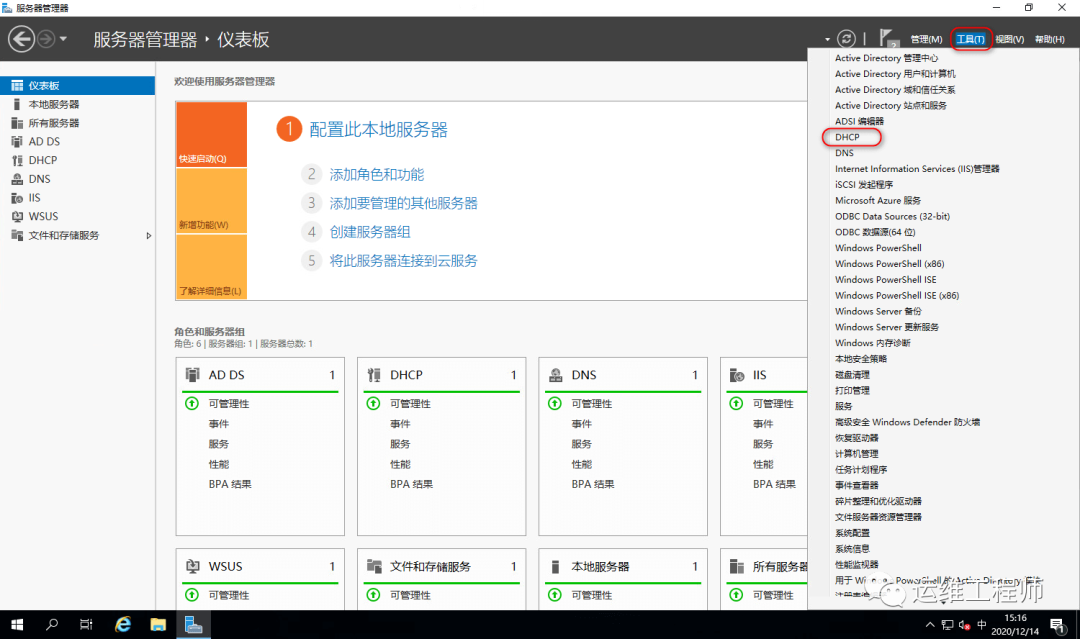The width and height of the screenshot is (1080, 639).
Task: Click the refresh icon in header
Action: click(x=847, y=39)
